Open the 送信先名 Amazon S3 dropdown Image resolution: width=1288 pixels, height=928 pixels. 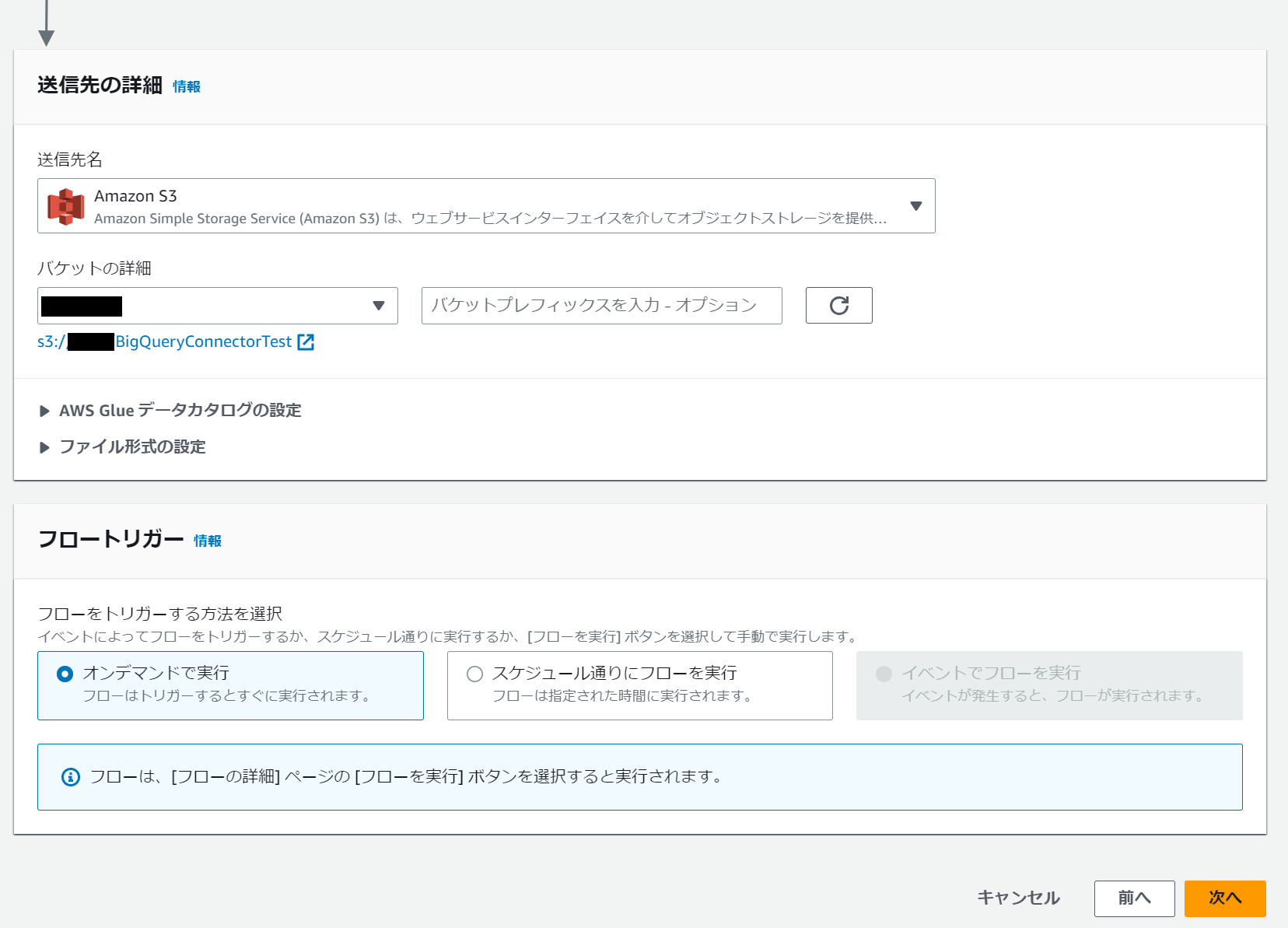pyautogui.click(x=486, y=206)
